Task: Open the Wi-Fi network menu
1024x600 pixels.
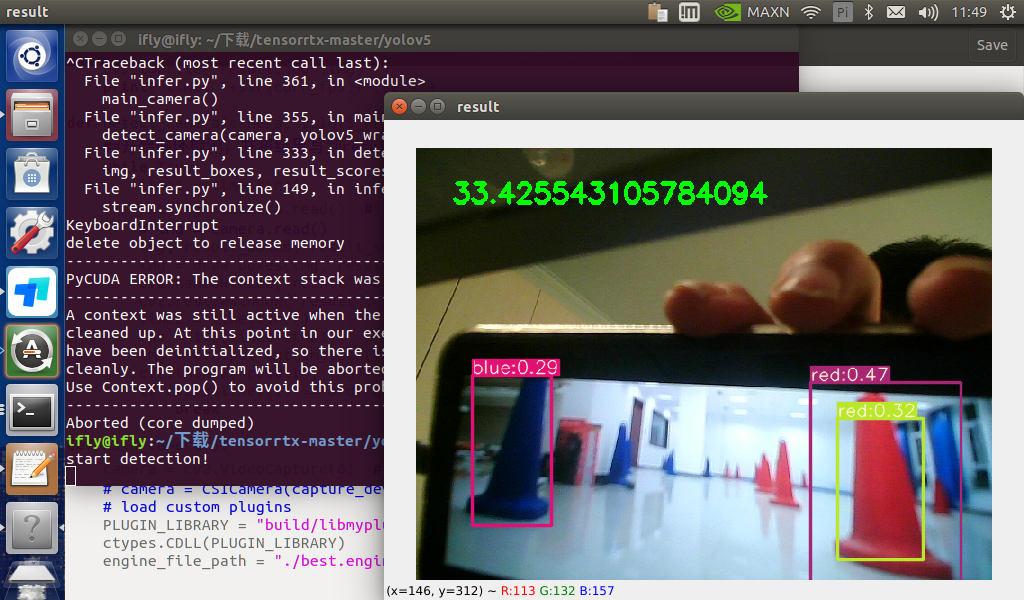Action: tap(810, 12)
